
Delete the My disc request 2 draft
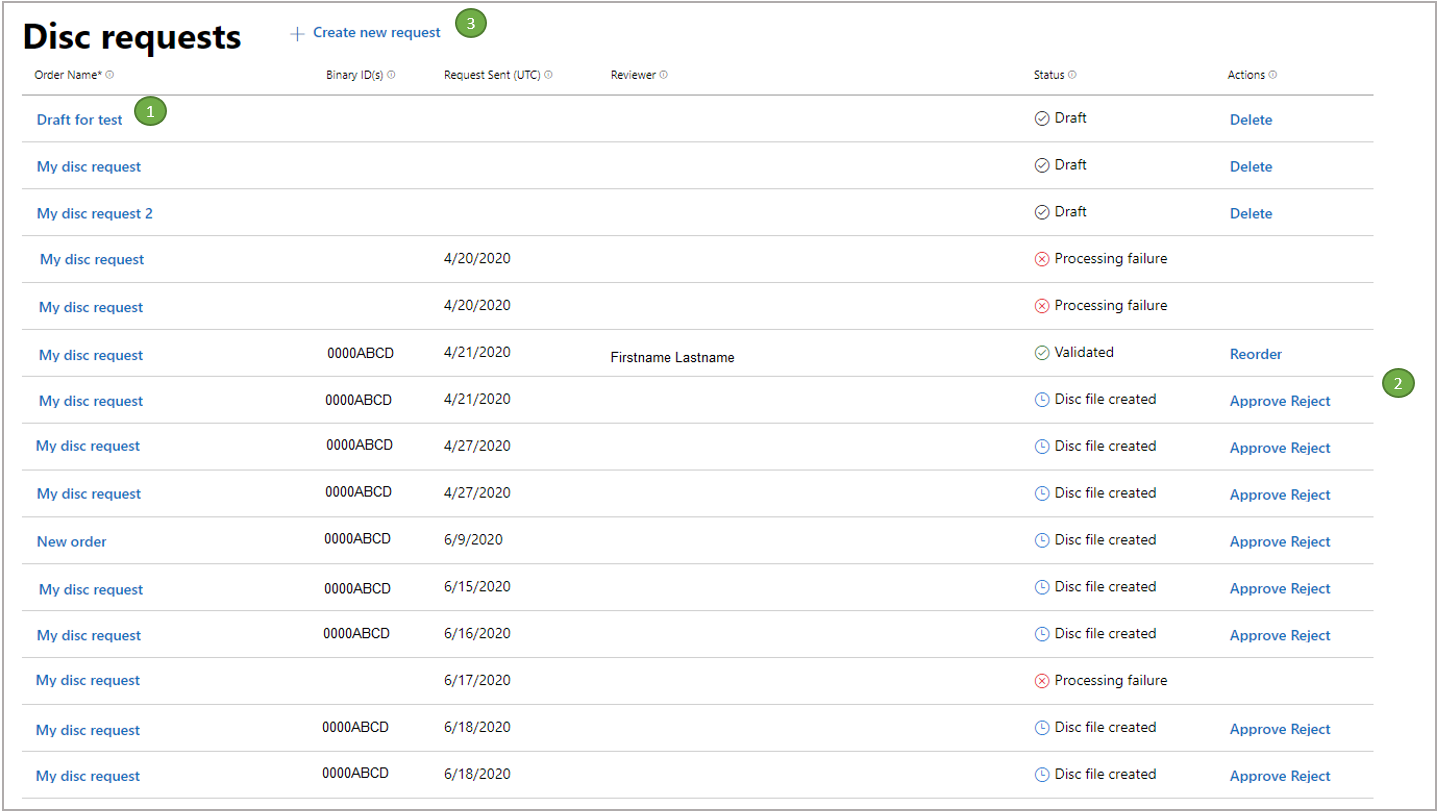point(1251,213)
